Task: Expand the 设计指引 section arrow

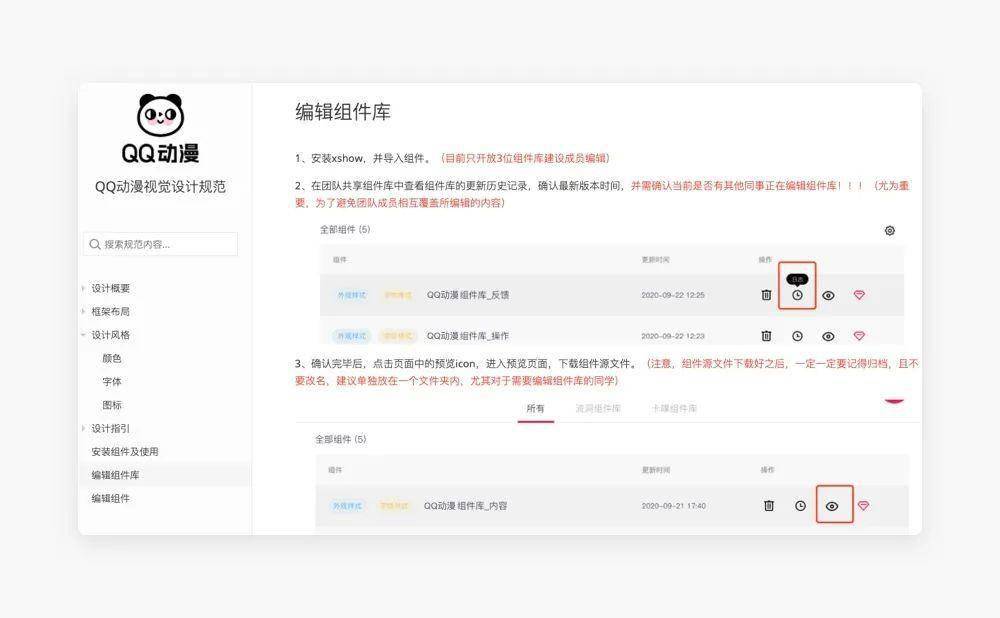Action: 84,428
